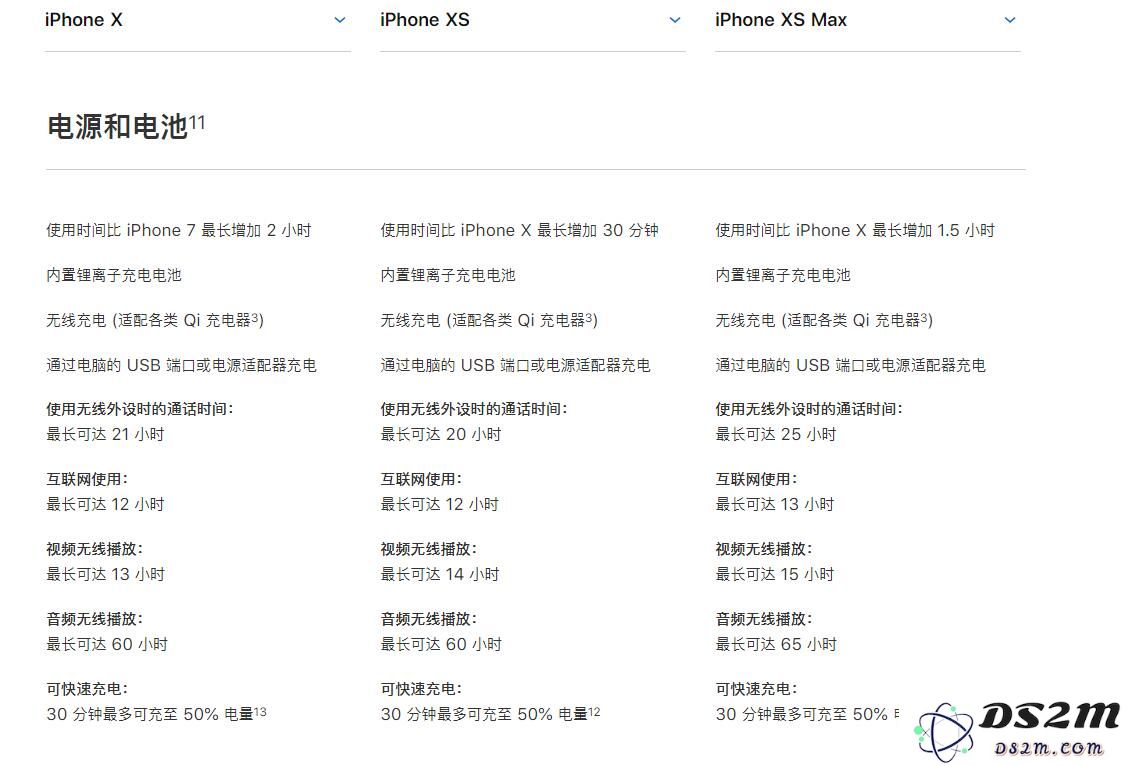
Task: Click 最长可达 15 小时 video playback value
Action: click(775, 574)
